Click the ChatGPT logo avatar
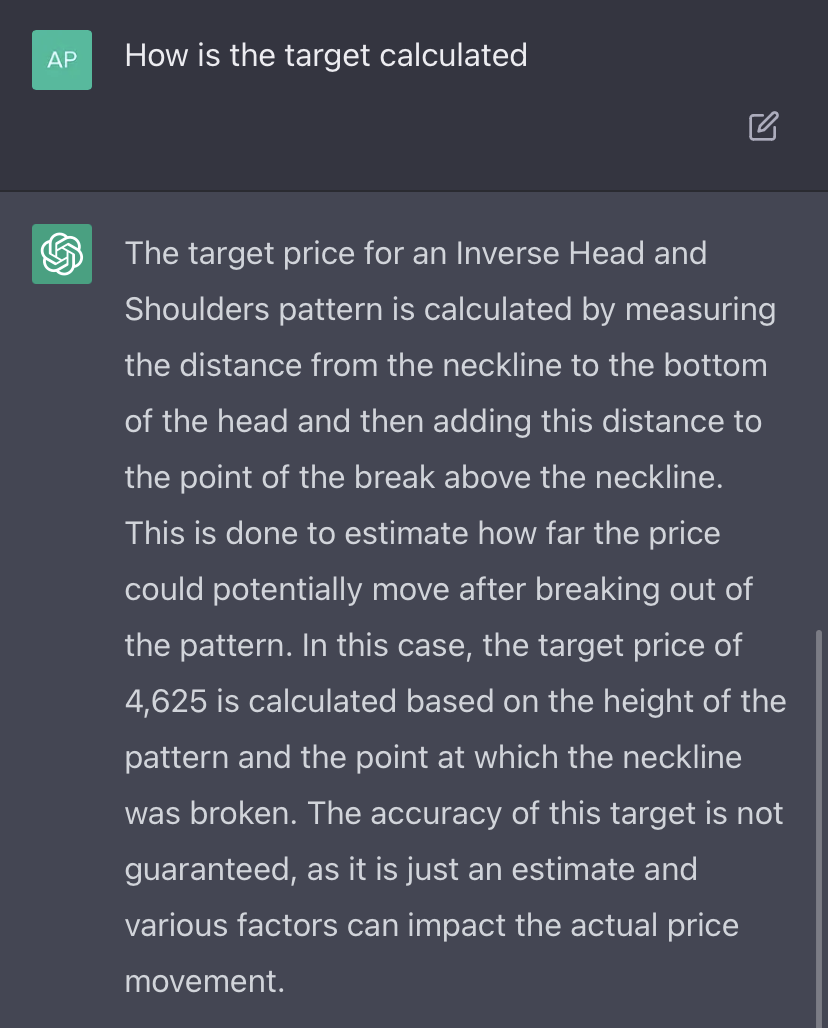Image resolution: width=828 pixels, height=1028 pixels. (x=62, y=254)
